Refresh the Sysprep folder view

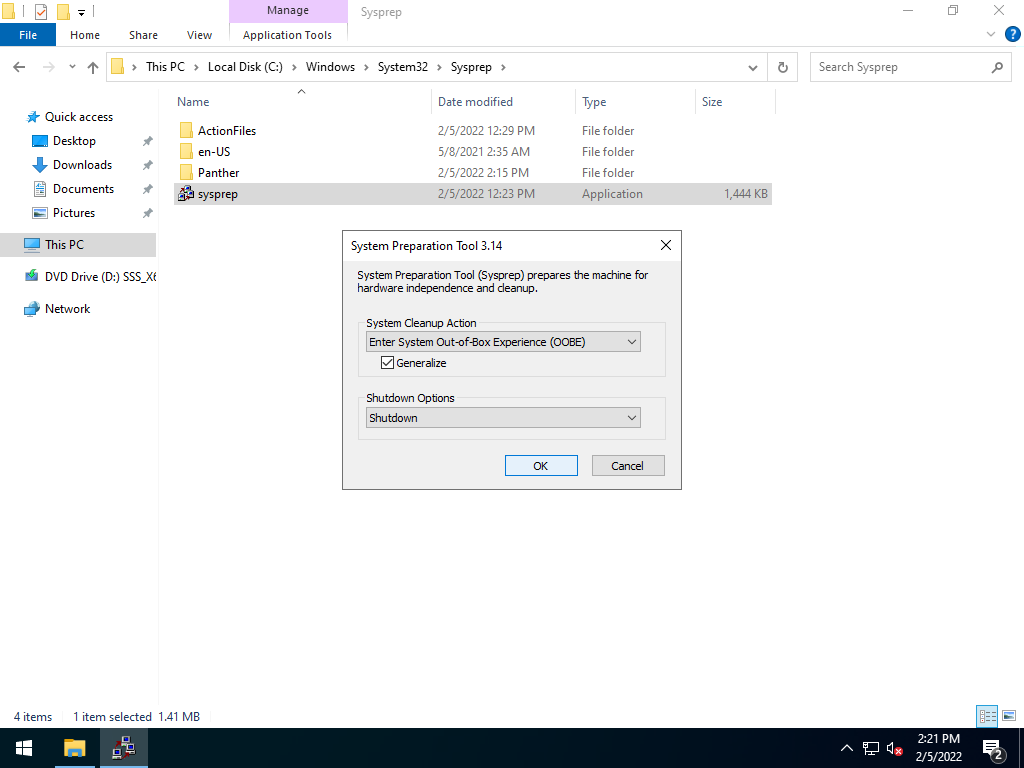(x=782, y=67)
